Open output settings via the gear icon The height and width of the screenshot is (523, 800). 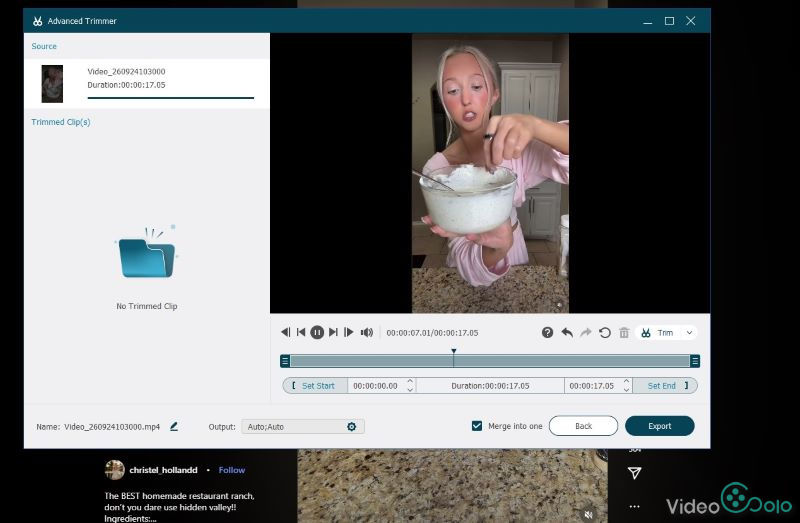pos(352,427)
